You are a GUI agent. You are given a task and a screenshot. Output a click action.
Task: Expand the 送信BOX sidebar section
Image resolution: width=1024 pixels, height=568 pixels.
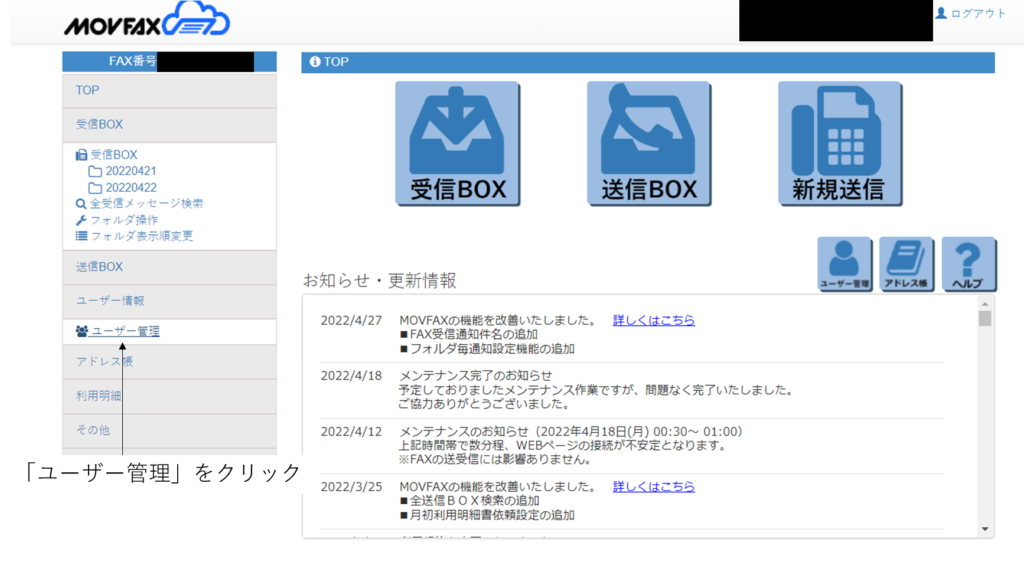[169, 266]
